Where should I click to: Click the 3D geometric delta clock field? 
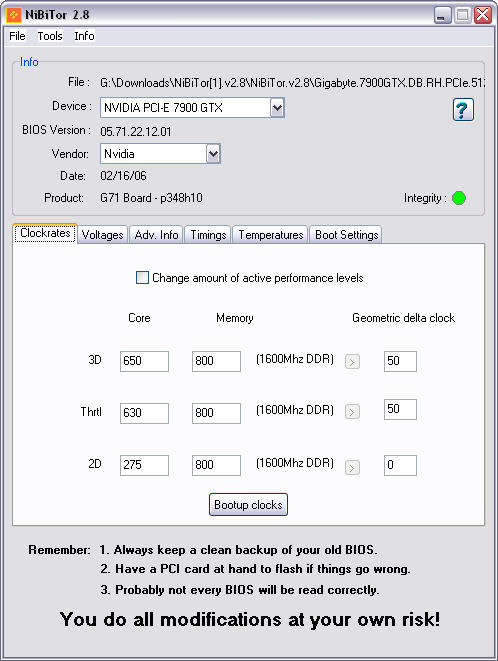point(400,361)
